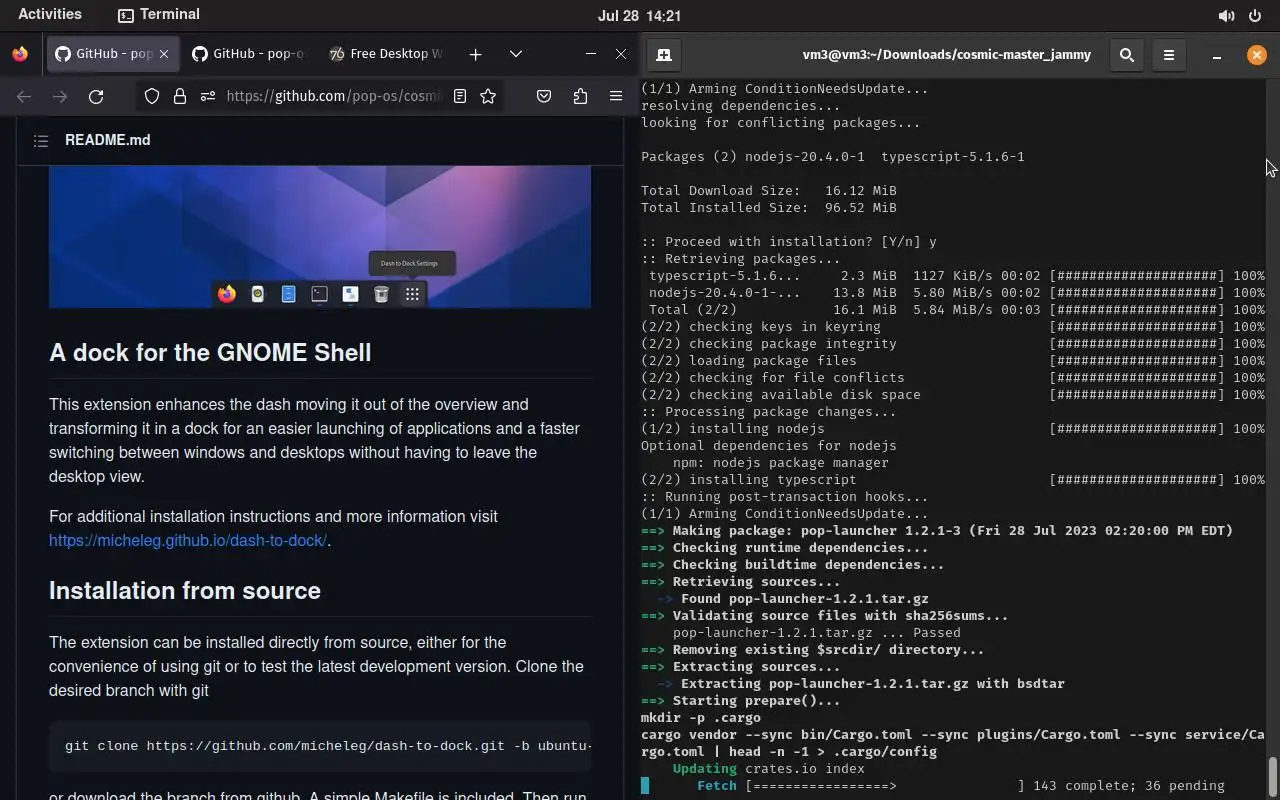This screenshot has width=1280, height=800.
Task: Open new terminal tab icon
Action: coord(664,55)
